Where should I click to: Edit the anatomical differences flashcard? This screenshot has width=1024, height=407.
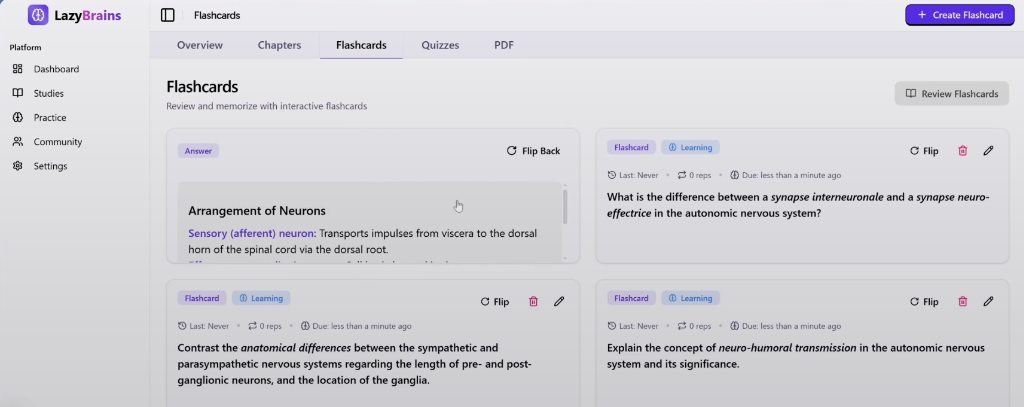[x=559, y=302]
